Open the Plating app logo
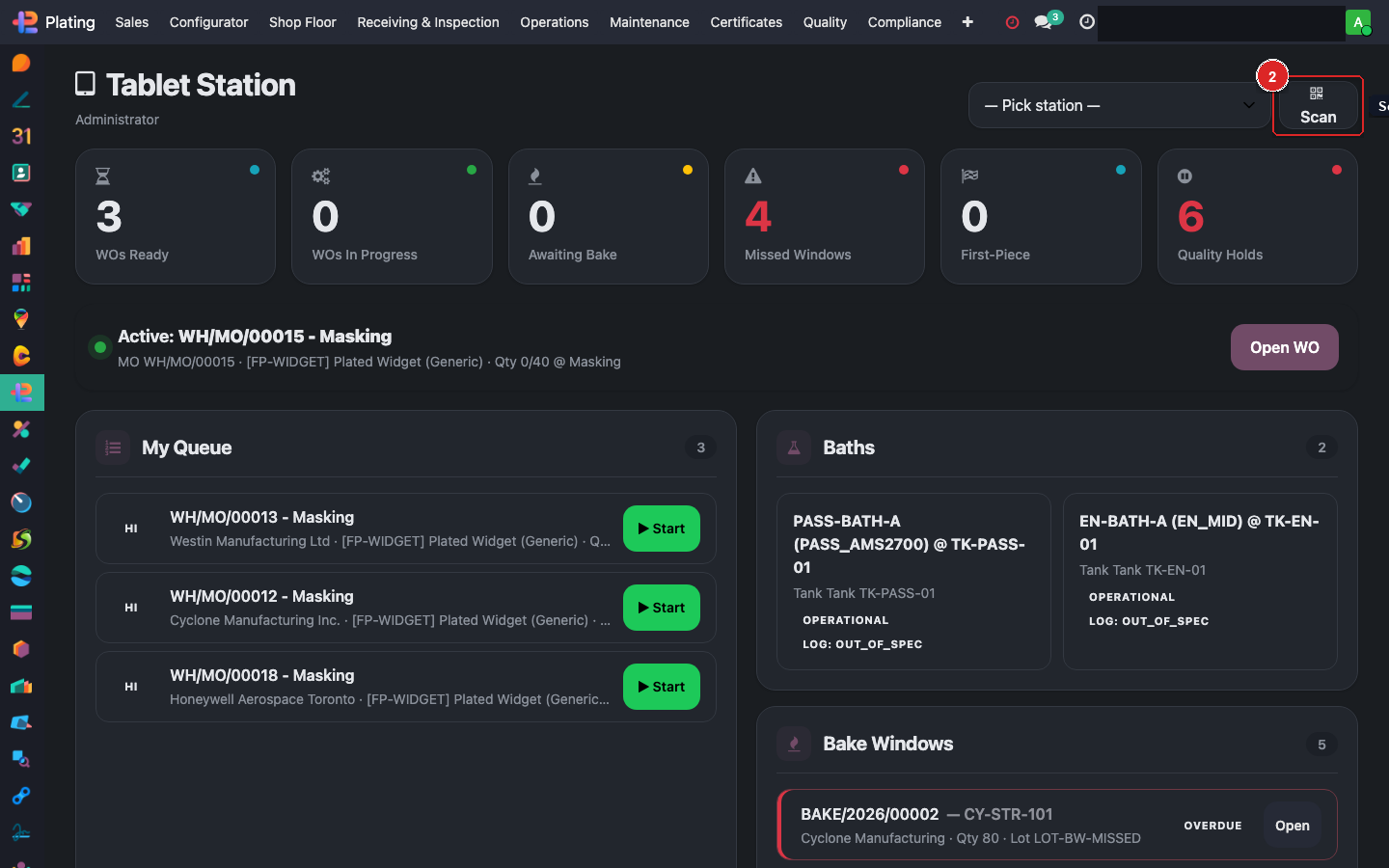This screenshot has height=868, width=1389. point(25,21)
